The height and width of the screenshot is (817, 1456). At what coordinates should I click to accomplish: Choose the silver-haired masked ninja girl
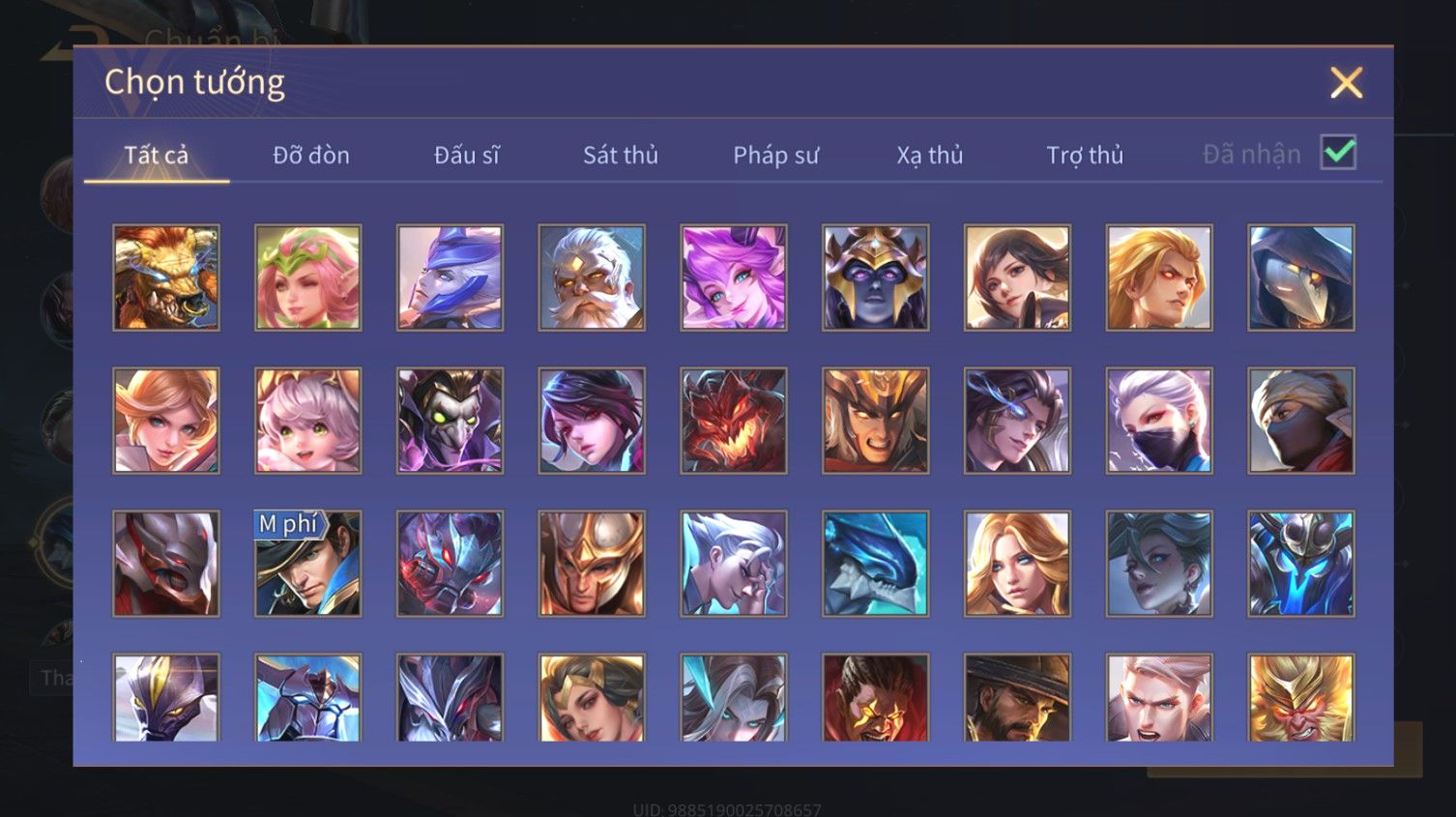point(1159,421)
